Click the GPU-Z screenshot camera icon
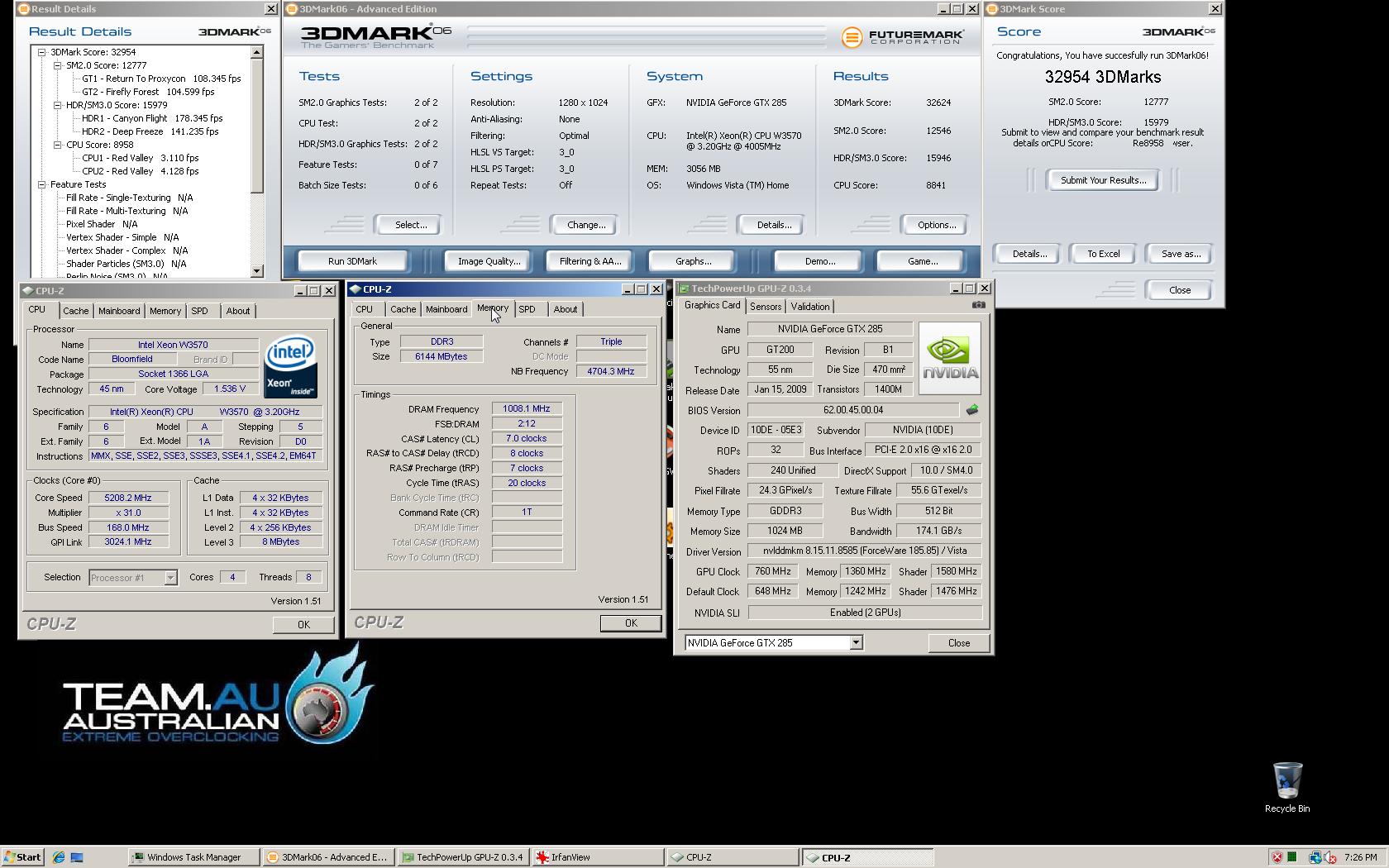The height and width of the screenshot is (868, 1389). [x=978, y=305]
